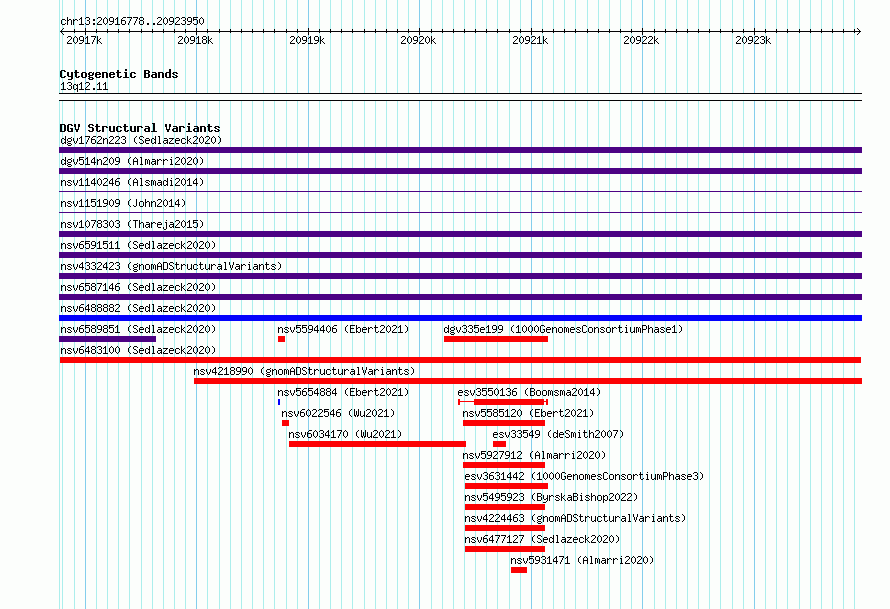Select the dgv514n209 (Almarri2020) variant label
The image size is (890, 609).
[132, 161]
